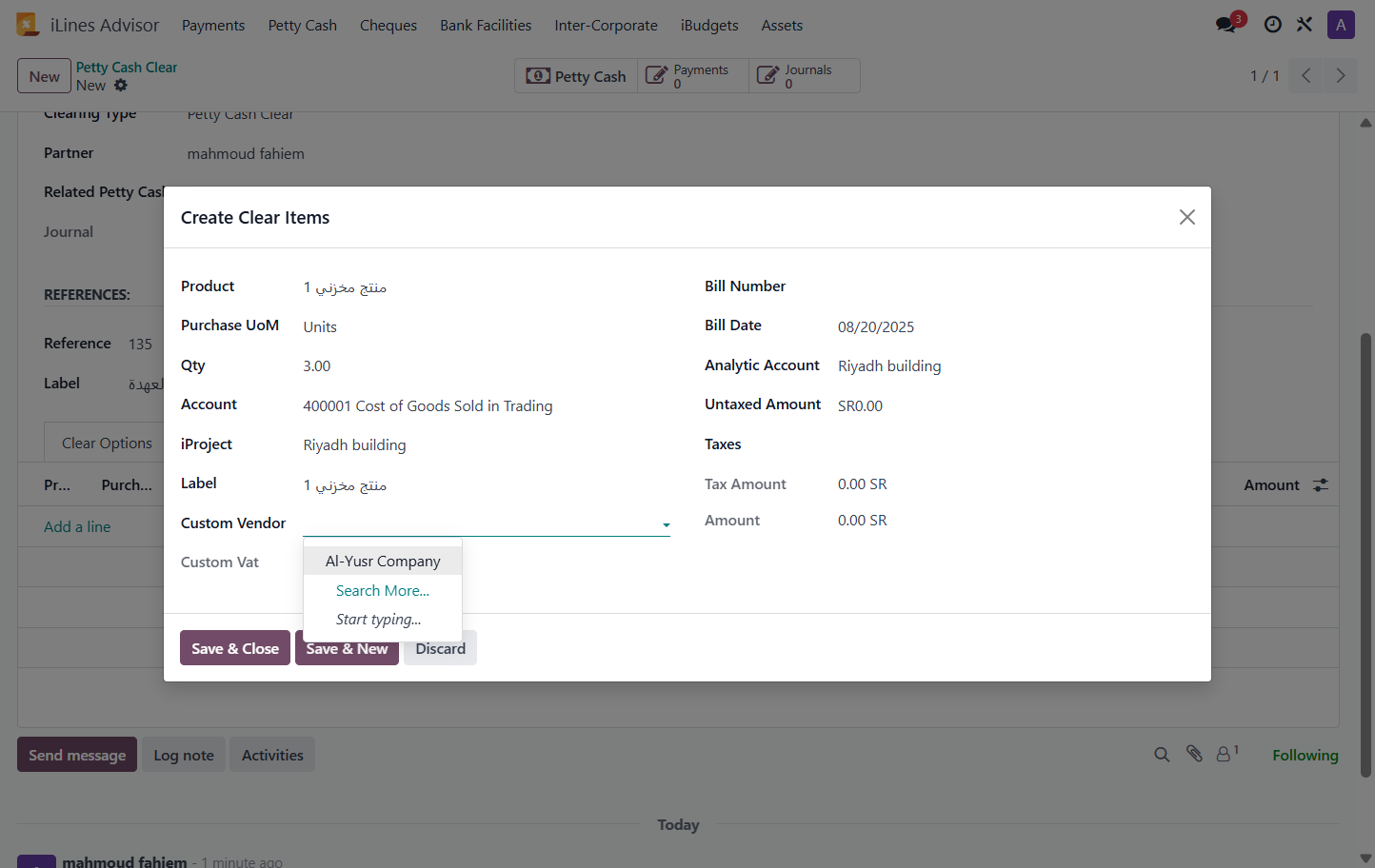Click the Discard button
The width and height of the screenshot is (1375, 868).
[441, 648]
